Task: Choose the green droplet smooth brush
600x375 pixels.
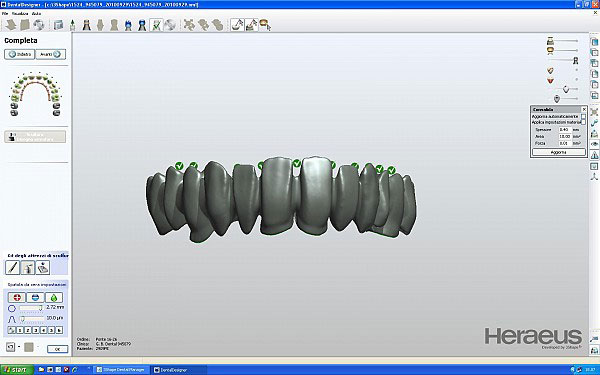Action: 54,297
